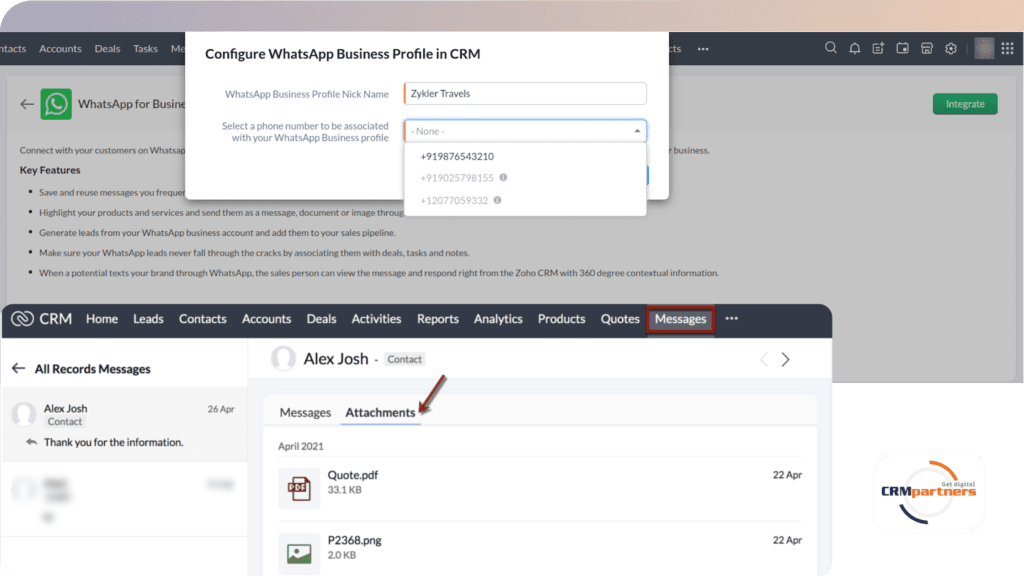The height and width of the screenshot is (576, 1024).
Task: Open Quotes module
Action: [620, 319]
